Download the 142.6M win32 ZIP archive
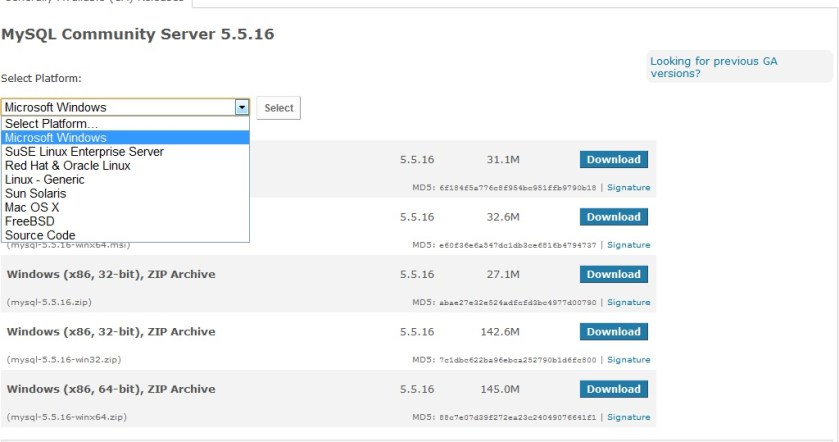This screenshot has width=839, height=442. (613, 332)
